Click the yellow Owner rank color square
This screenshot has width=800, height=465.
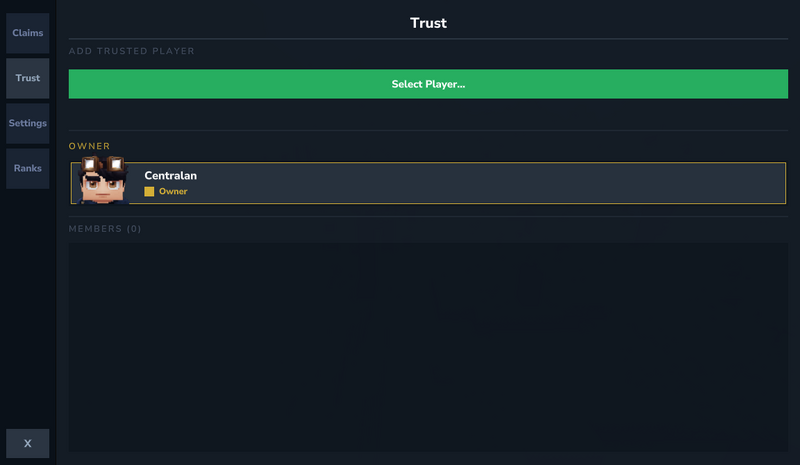[149, 191]
